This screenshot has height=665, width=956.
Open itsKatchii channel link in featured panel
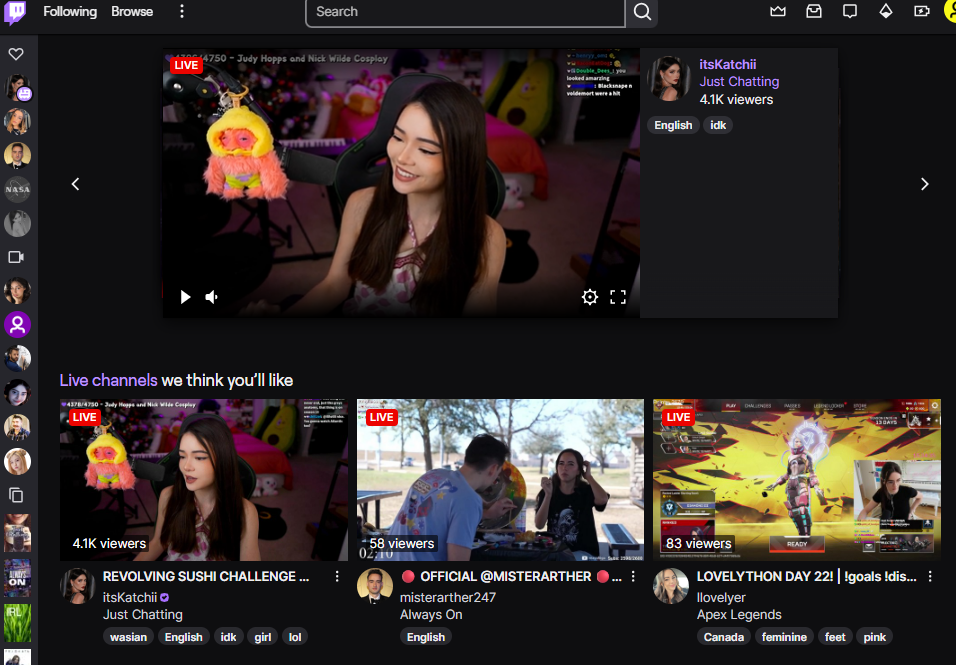[x=727, y=65]
